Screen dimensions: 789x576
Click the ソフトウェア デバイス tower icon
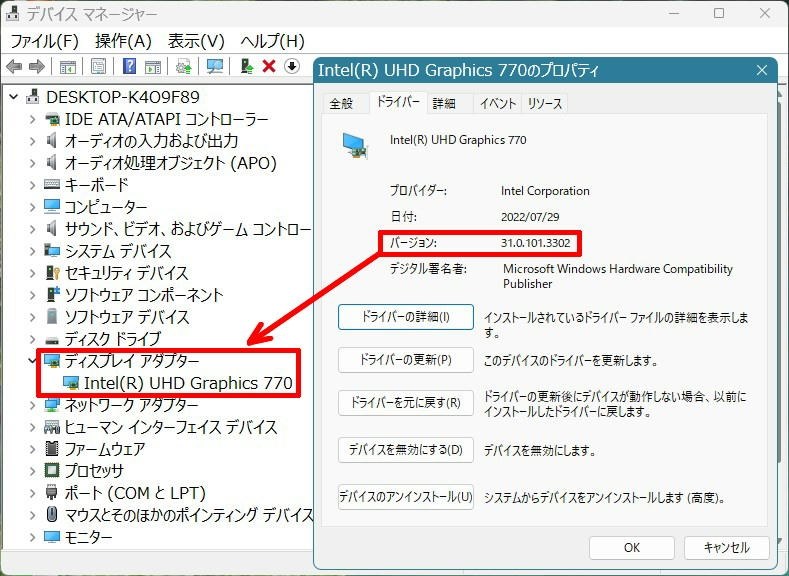pyautogui.click(x=52, y=316)
